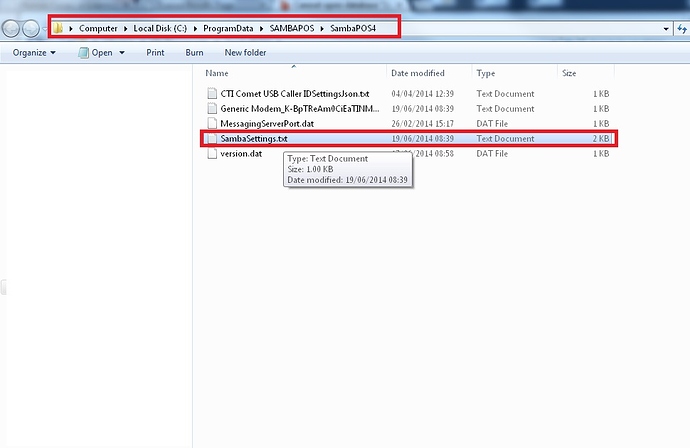Screen dimensions: 690x448
Task: Go to Computer in the breadcrumb
Action: (x=98, y=29)
